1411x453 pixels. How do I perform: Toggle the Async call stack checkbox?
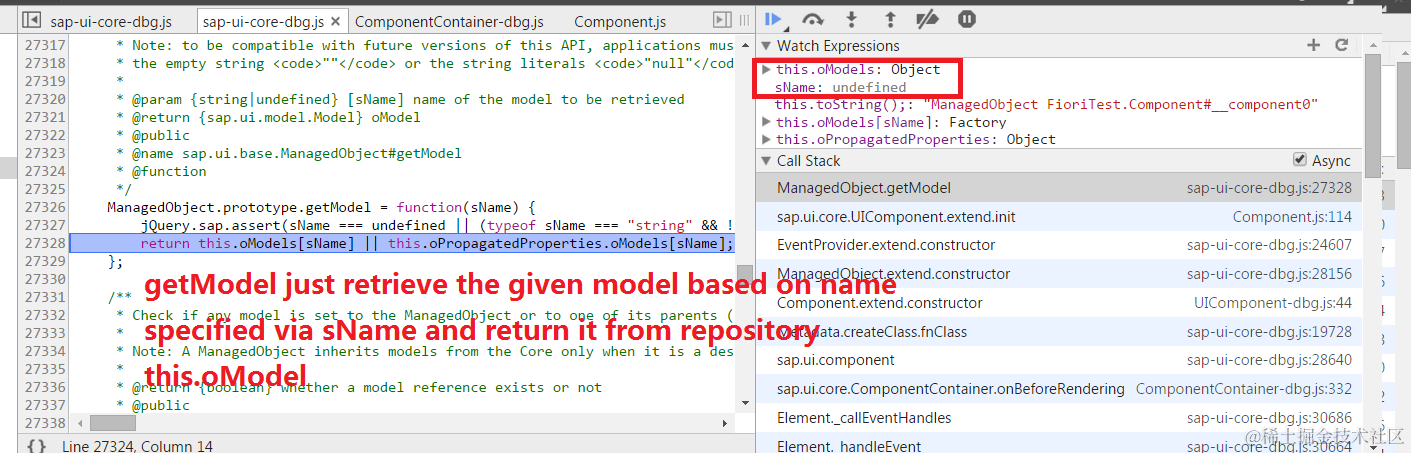(1300, 160)
